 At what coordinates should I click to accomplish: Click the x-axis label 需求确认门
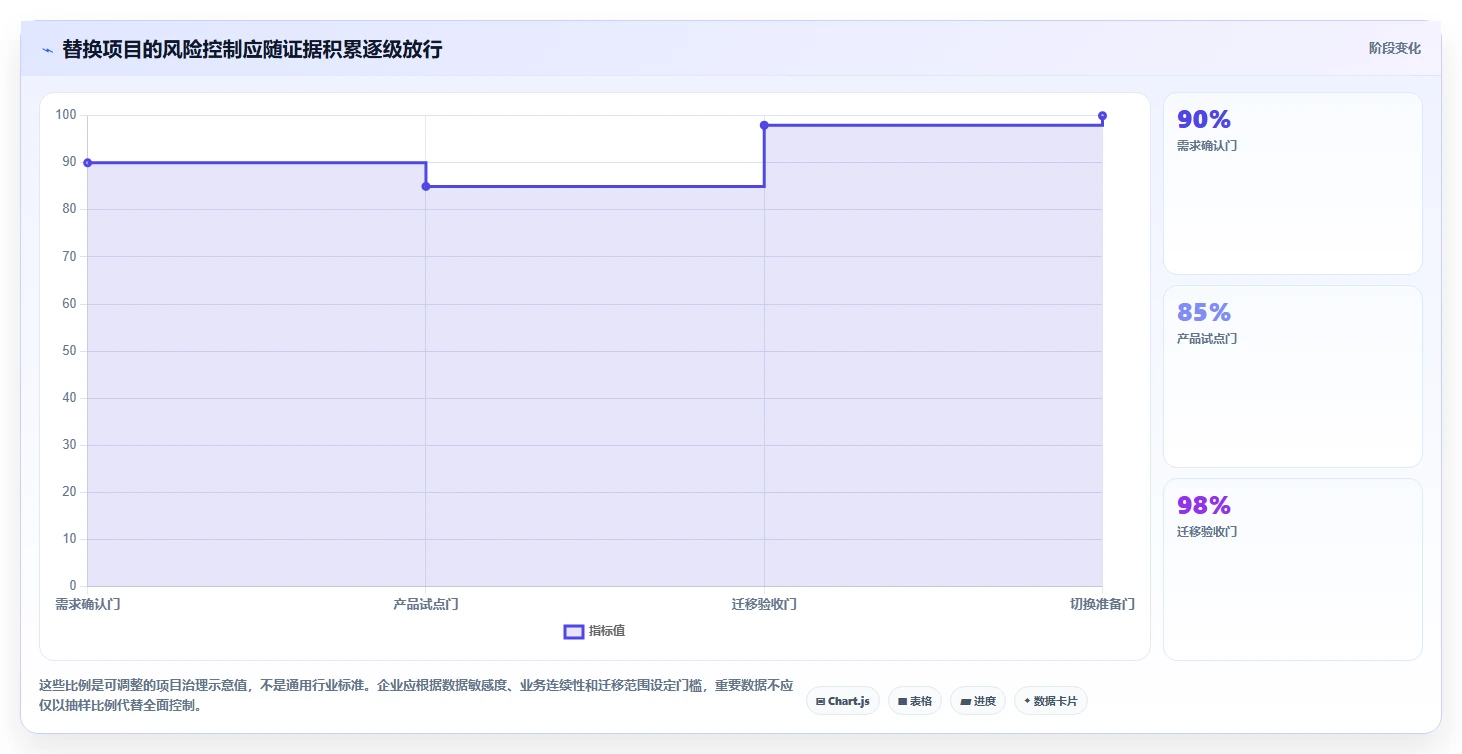(x=88, y=604)
